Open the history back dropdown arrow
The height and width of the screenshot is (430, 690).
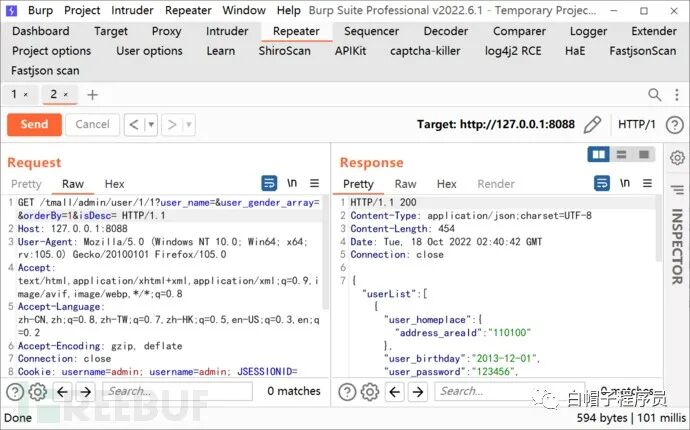tap(151, 125)
